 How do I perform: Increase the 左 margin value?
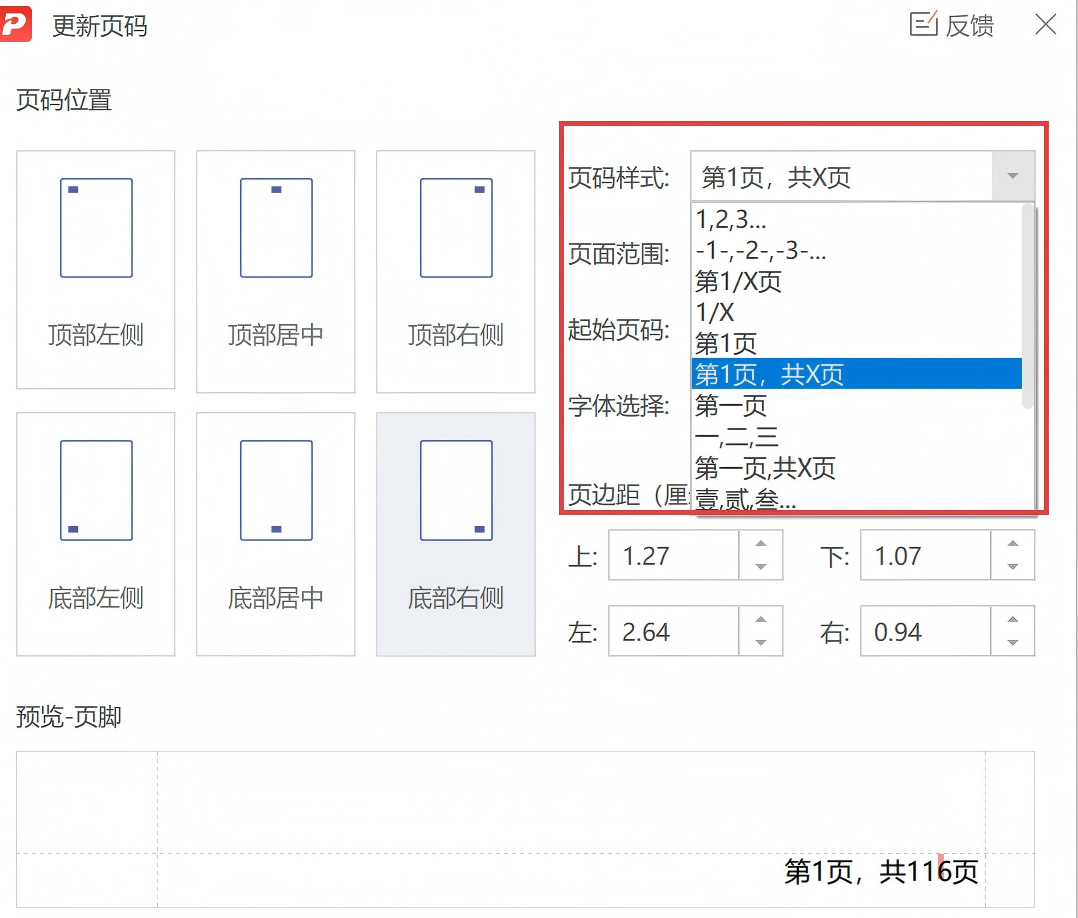pos(760,619)
